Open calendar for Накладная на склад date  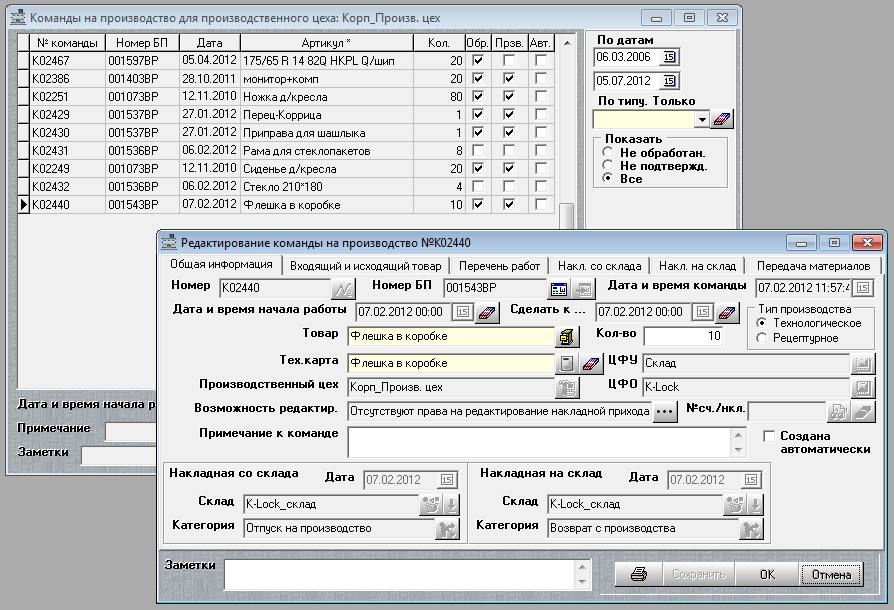pyautogui.click(x=750, y=480)
